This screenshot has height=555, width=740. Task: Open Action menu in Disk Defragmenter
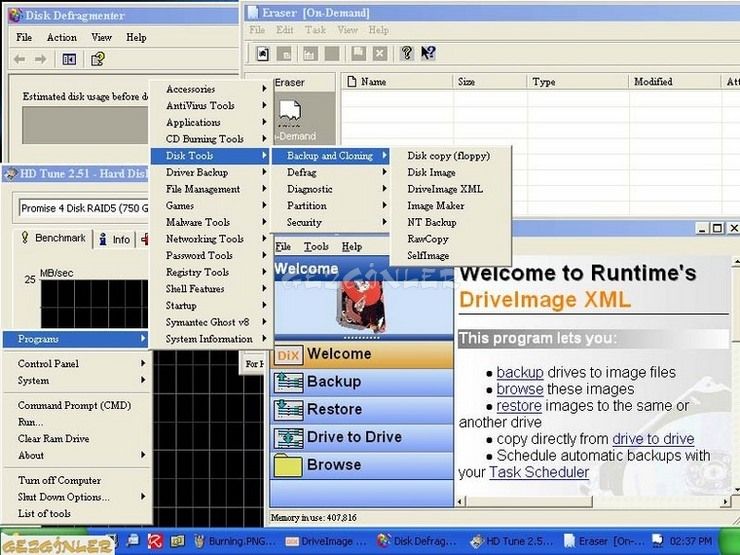click(x=61, y=37)
